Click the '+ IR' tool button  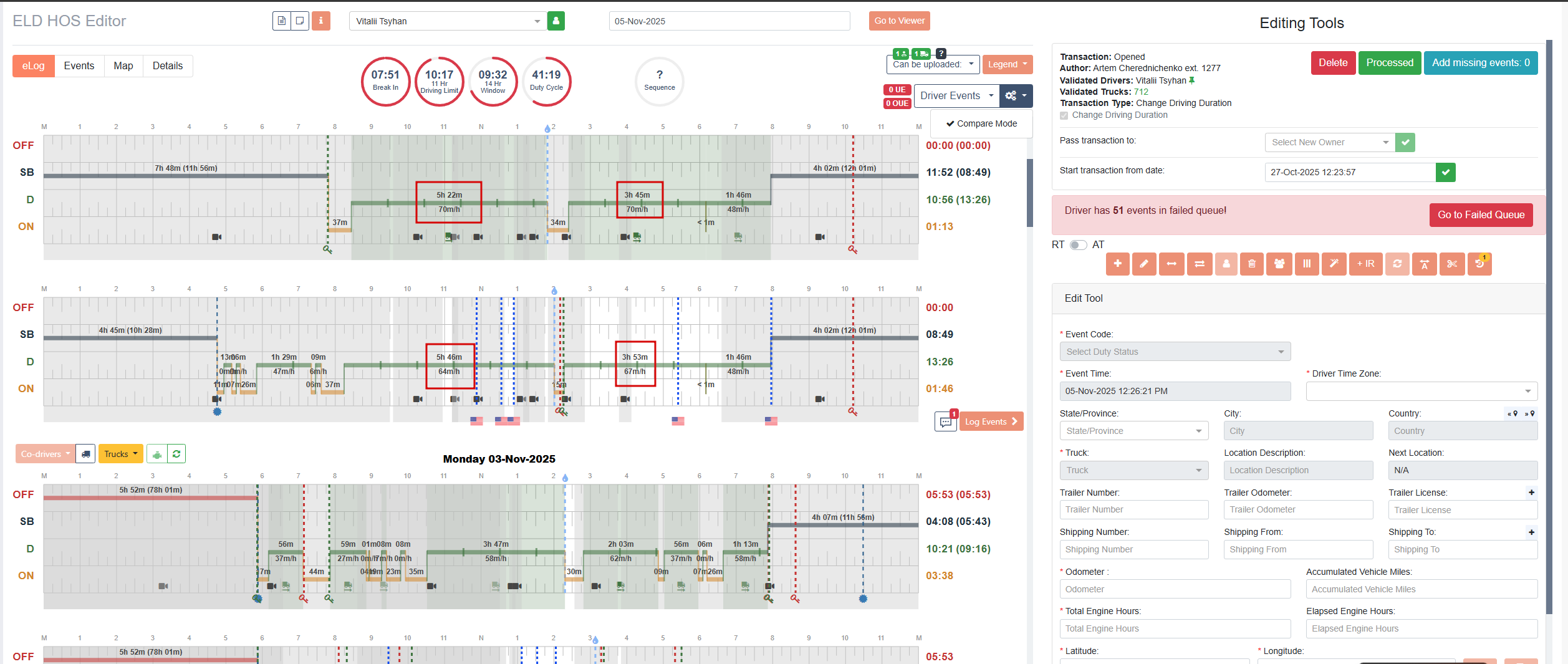pyautogui.click(x=1366, y=264)
